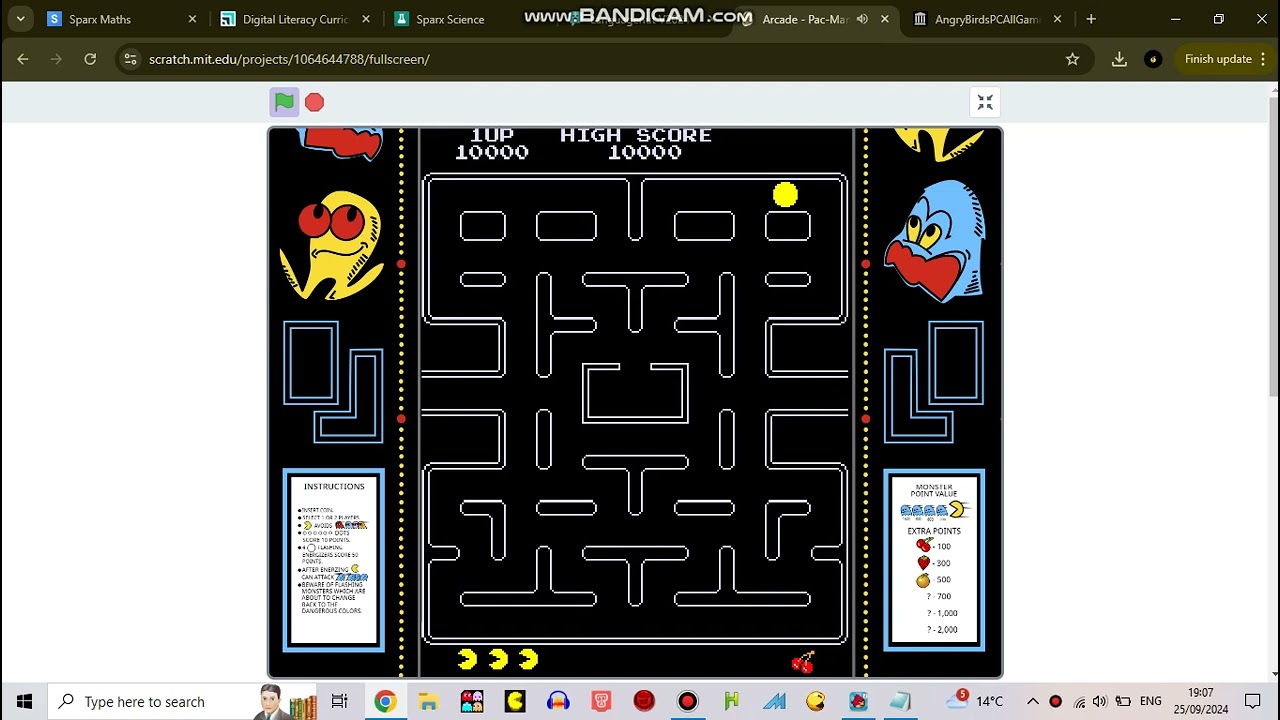Open Task View on the taskbar
The width and height of the screenshot is (1280, 720).
pos(340,701)
